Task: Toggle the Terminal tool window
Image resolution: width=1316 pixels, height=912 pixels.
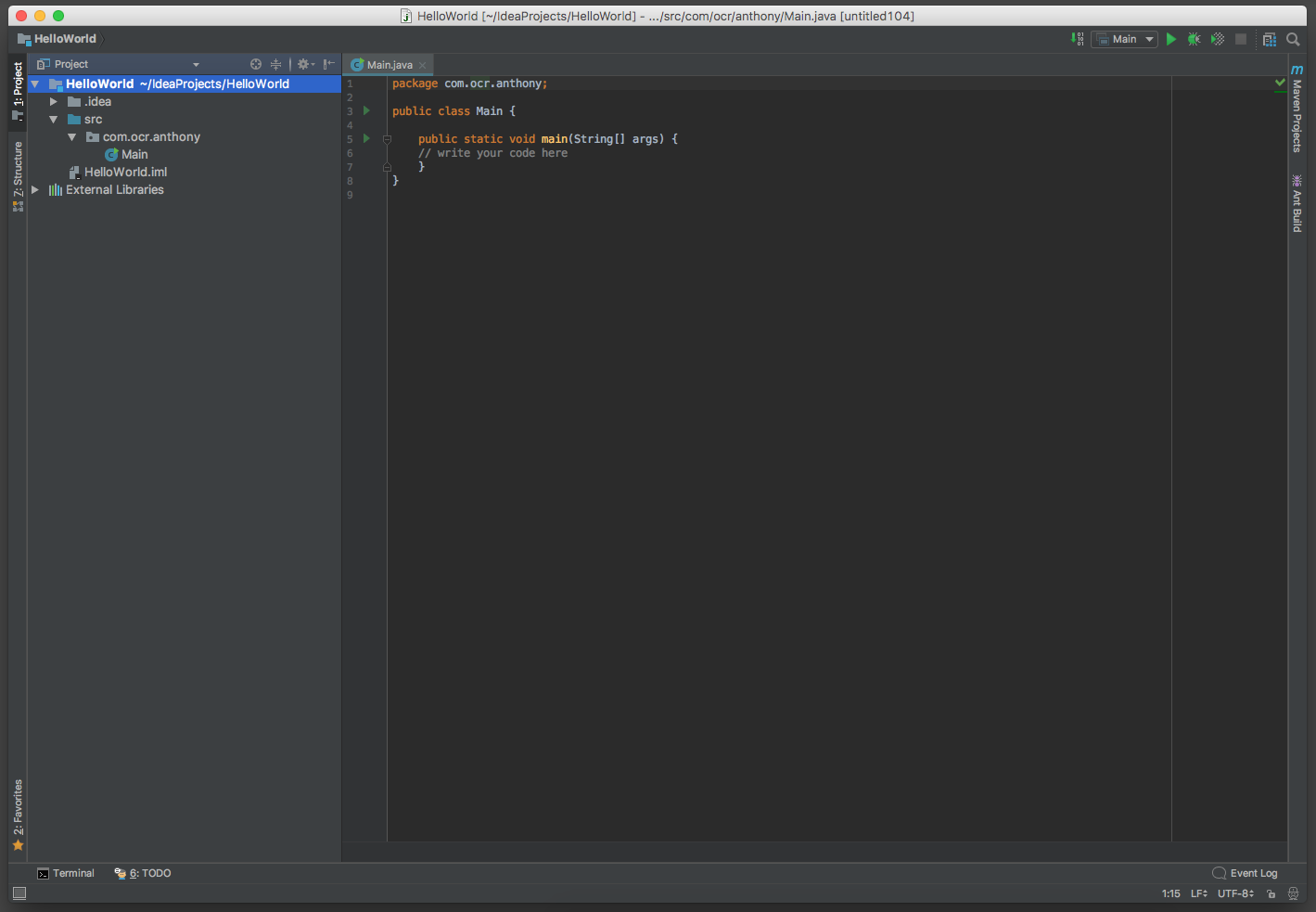Action: 66,873
